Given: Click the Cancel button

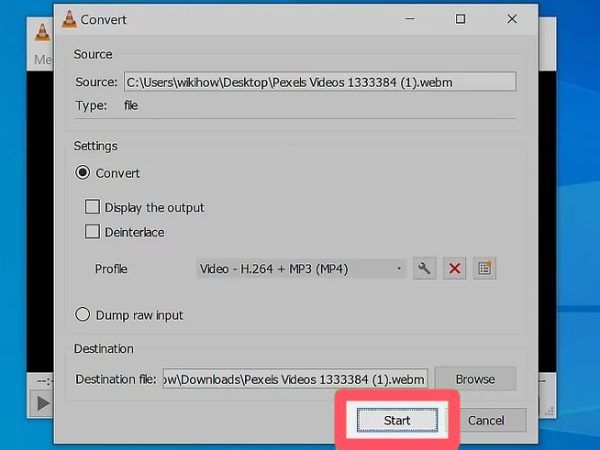Looking at the screenshot, I should (486, 420).
